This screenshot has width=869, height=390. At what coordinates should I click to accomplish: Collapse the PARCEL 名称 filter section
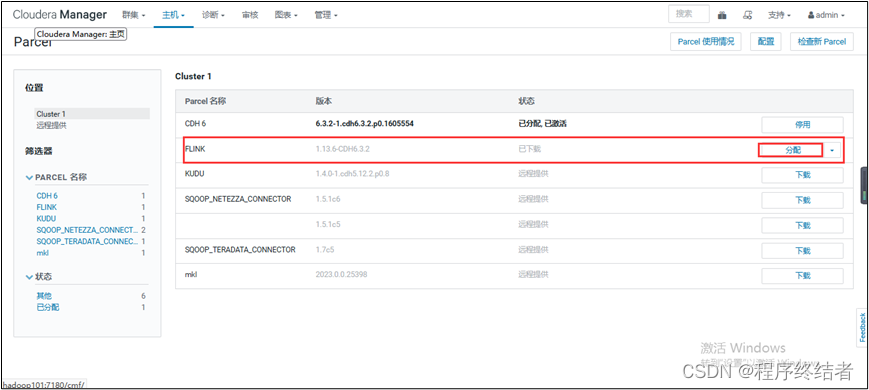56,177
